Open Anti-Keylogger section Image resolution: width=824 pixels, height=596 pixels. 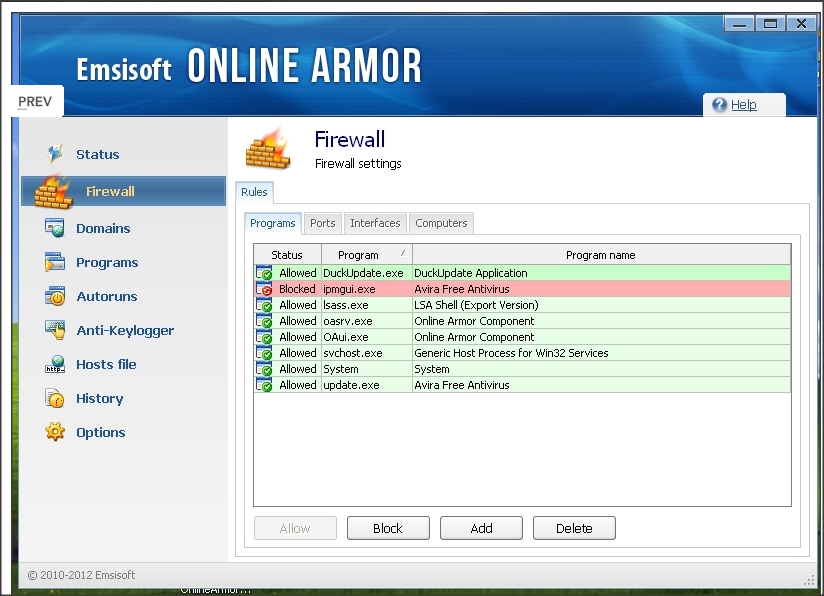pos(125,331)
